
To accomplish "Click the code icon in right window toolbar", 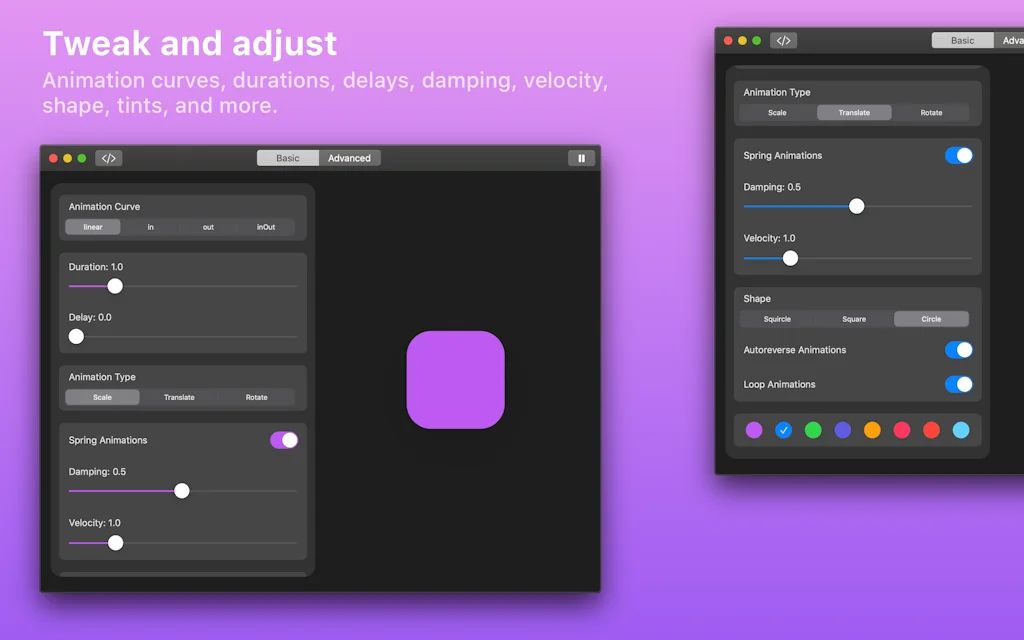I will point(783,41).
